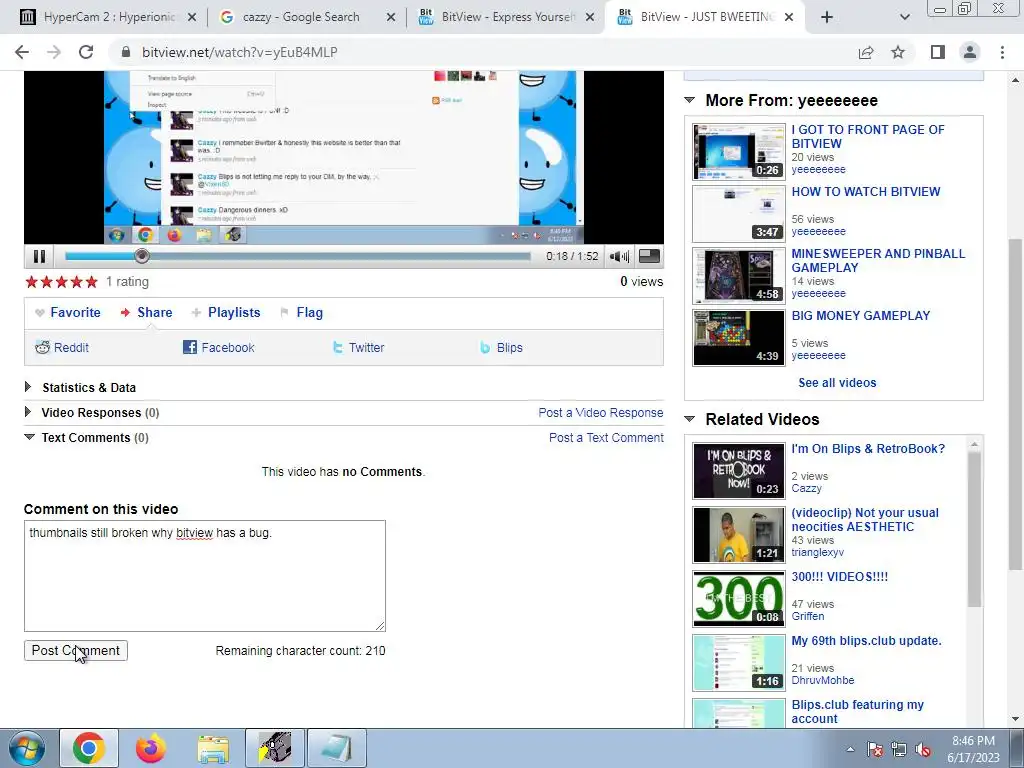
Task: Rate the video with the fifth star
Action: pos(91,281)
